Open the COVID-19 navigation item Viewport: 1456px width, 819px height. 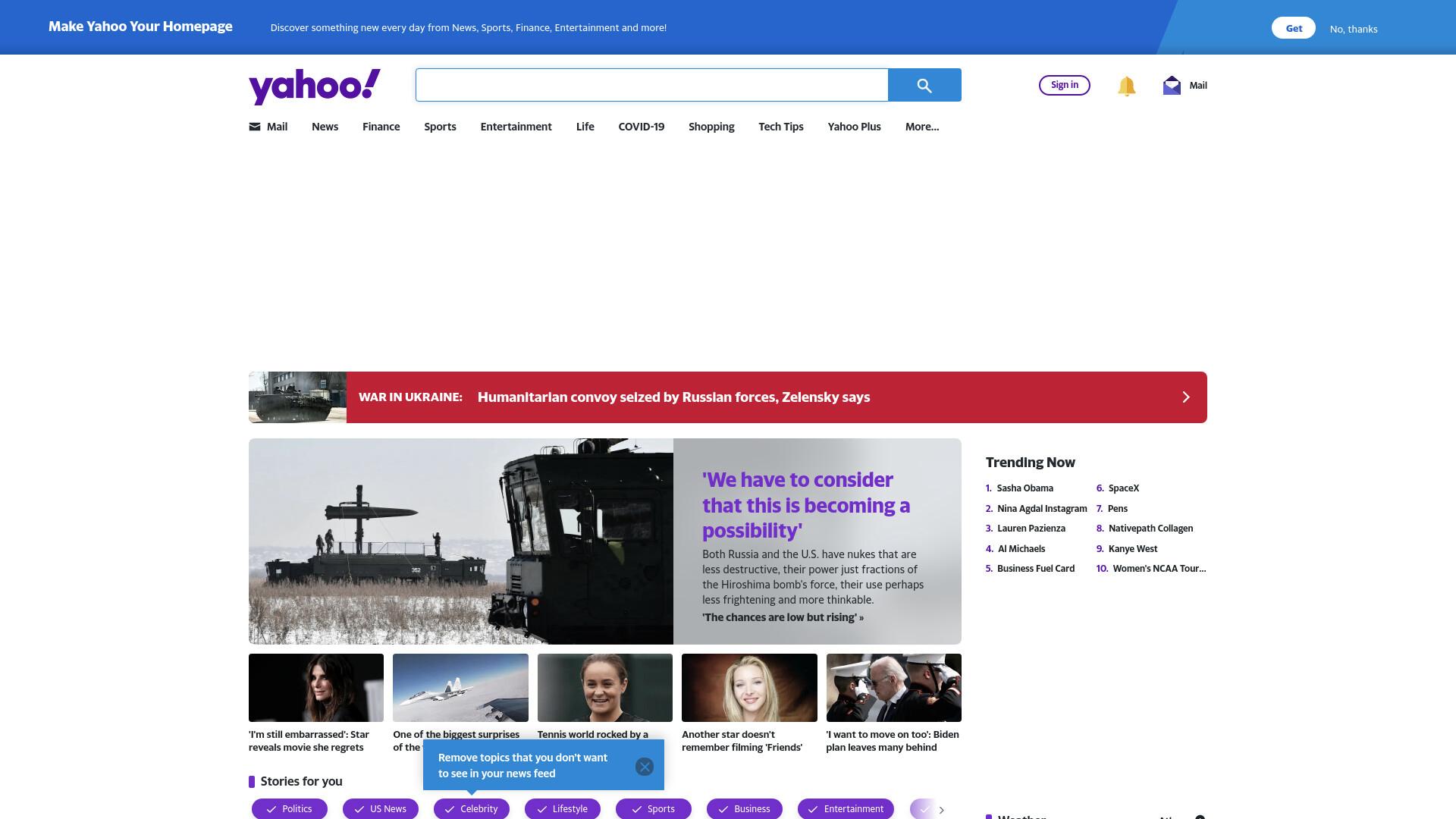click(641, 127)
